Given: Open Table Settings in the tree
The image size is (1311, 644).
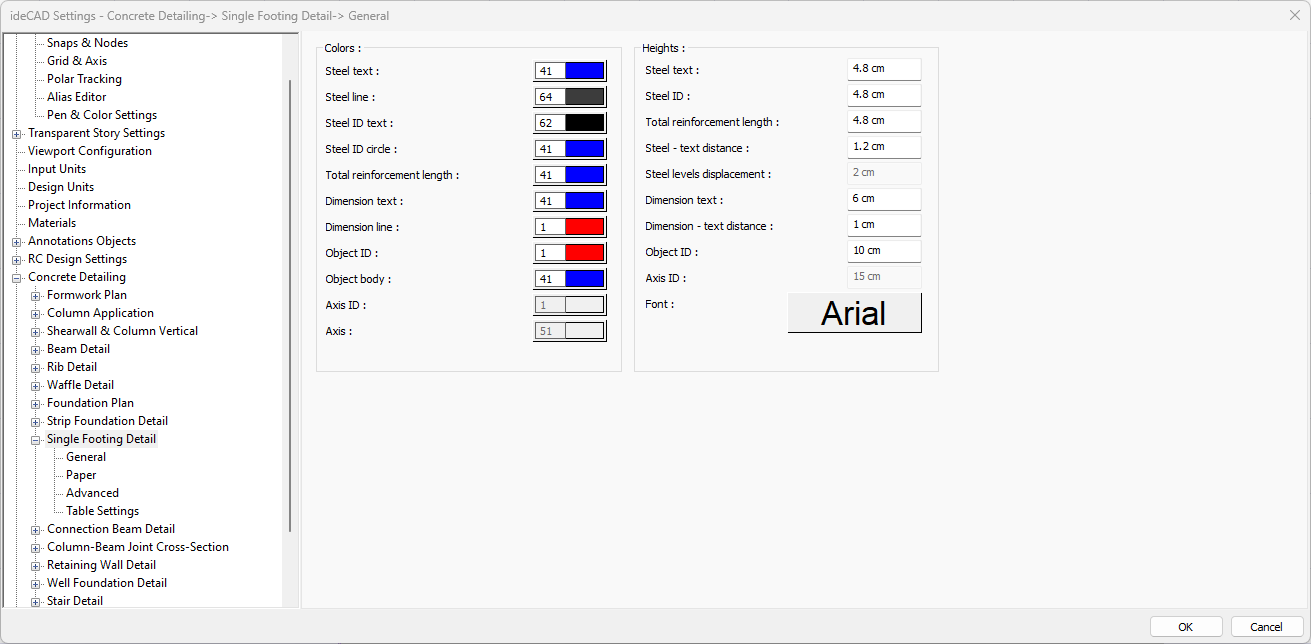Looking at the screenshot, I should (102, 511).
